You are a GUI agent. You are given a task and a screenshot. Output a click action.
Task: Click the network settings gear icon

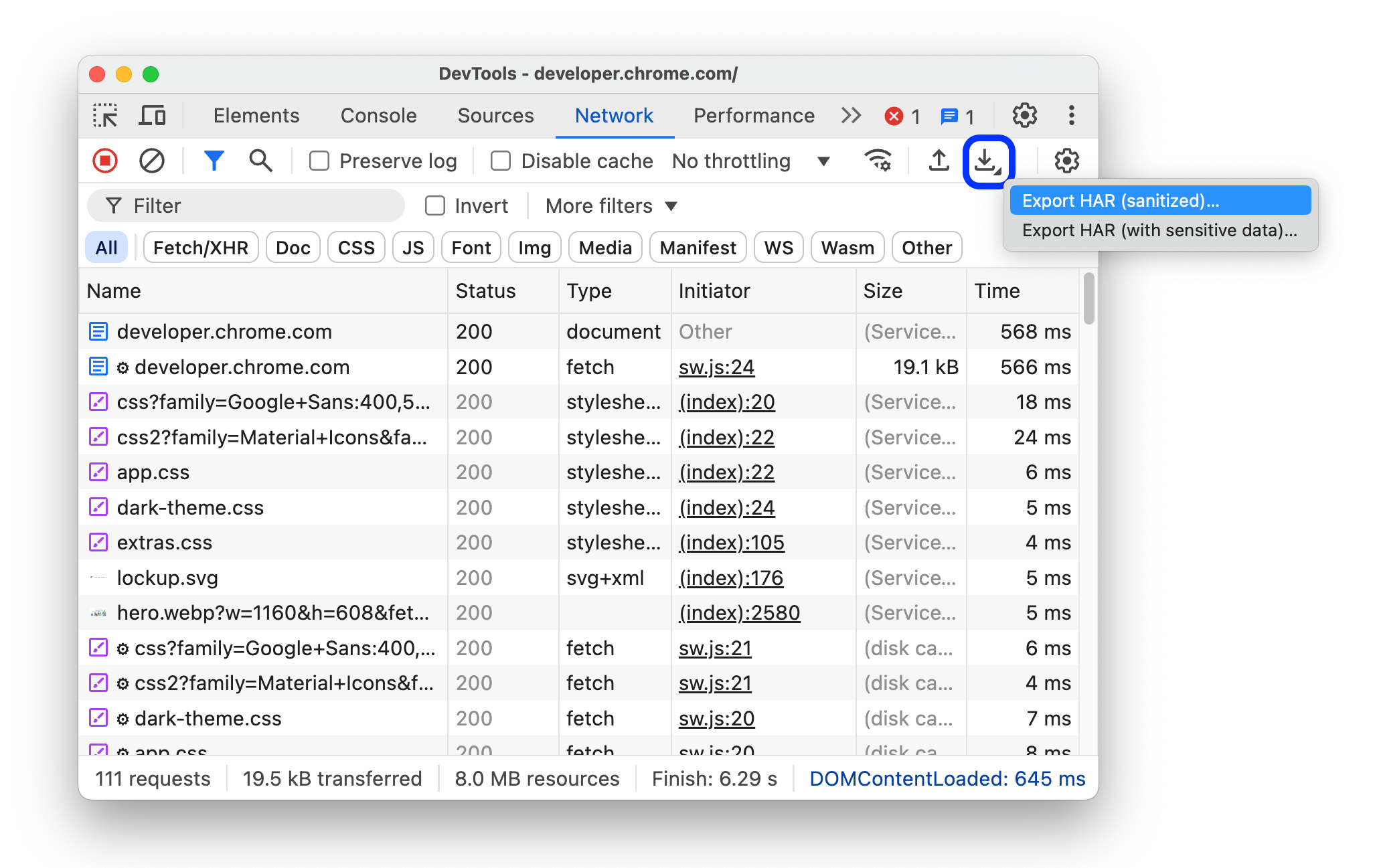pos(1066,159)
